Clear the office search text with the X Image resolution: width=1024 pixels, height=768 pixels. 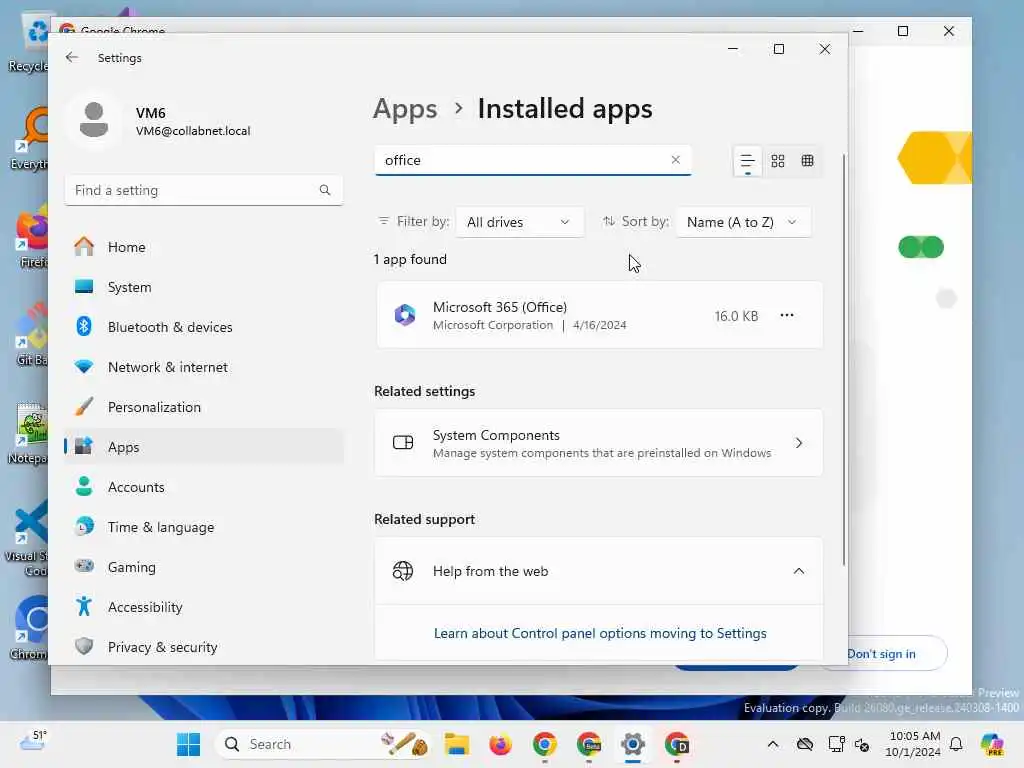pos(675,160)
